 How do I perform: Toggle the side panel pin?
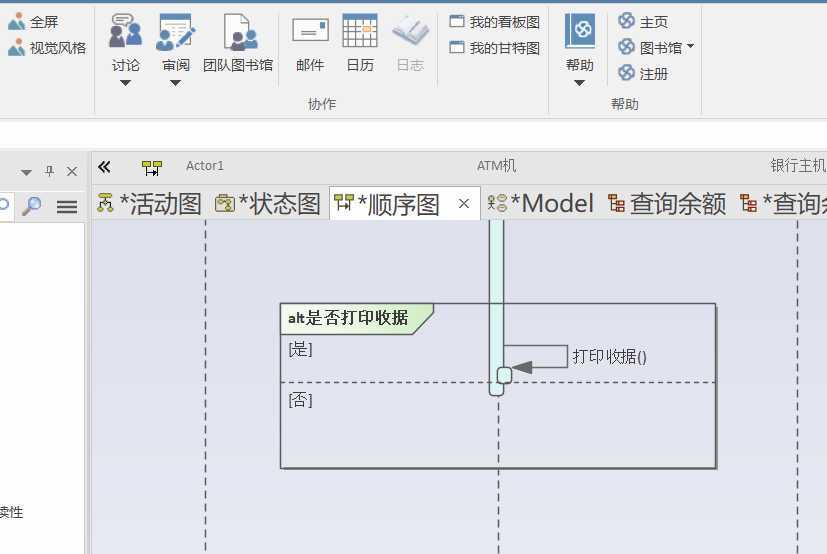[x=50, y=171]
